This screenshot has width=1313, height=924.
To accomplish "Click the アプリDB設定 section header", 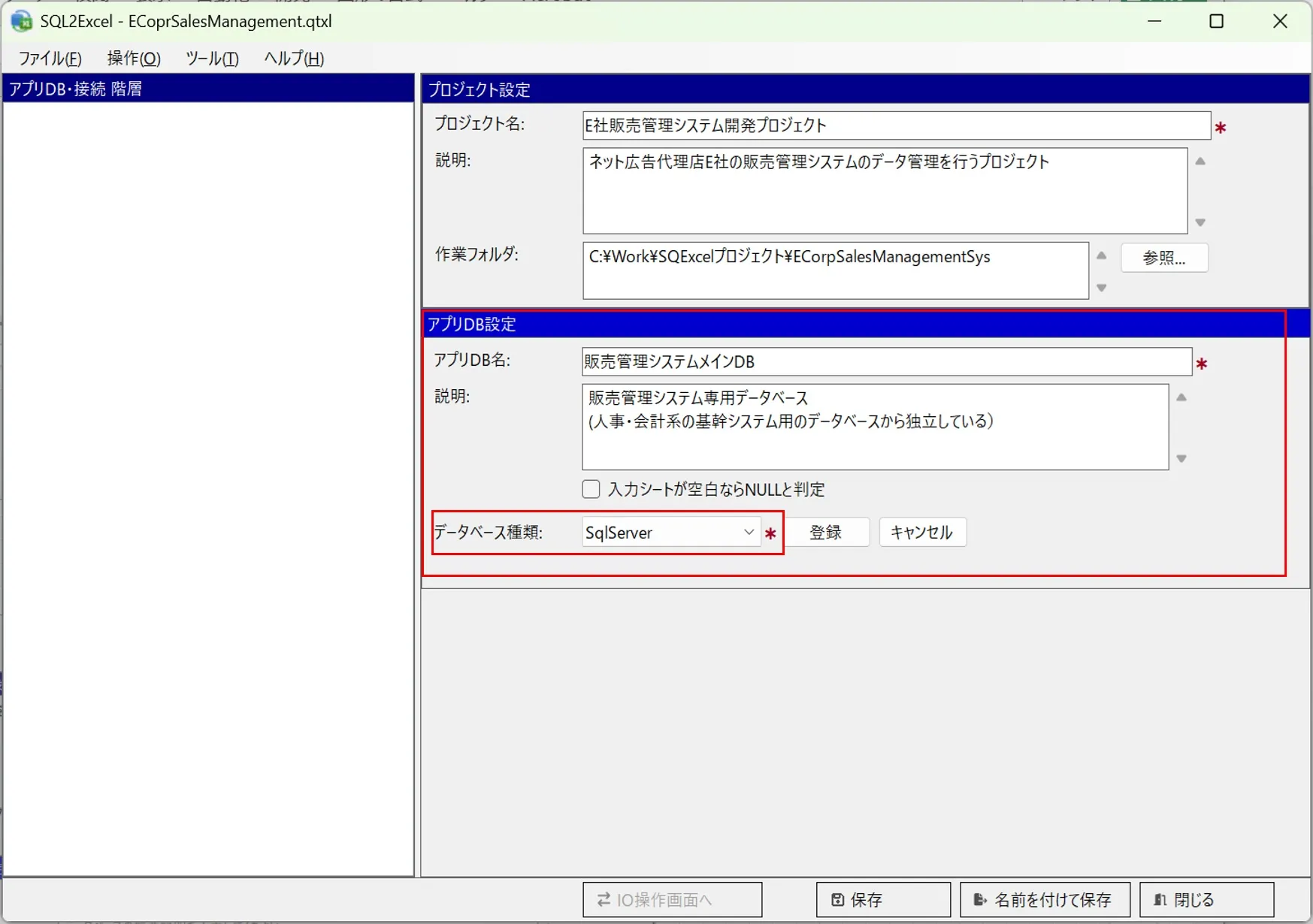I will [x=866, y=324].
